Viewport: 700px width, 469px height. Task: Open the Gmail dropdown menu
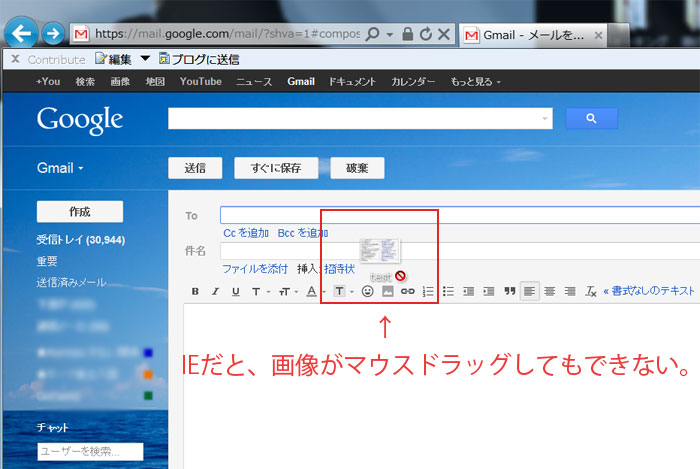[x=60, y=168]
